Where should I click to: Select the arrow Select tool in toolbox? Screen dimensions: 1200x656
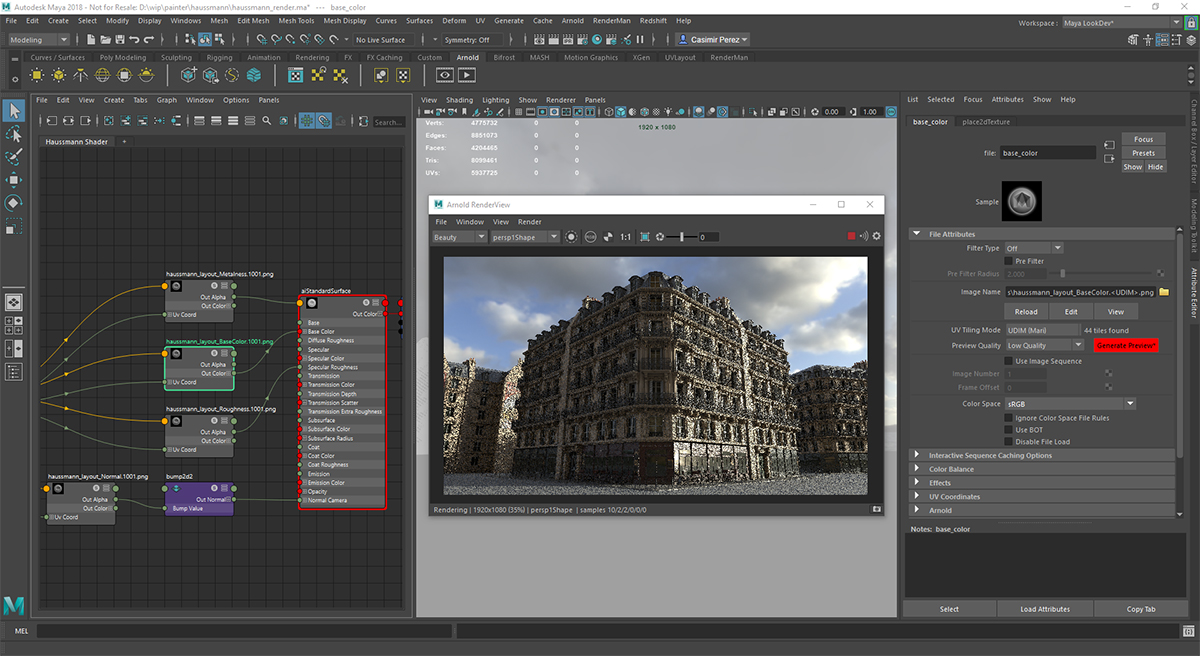[14, 110]
